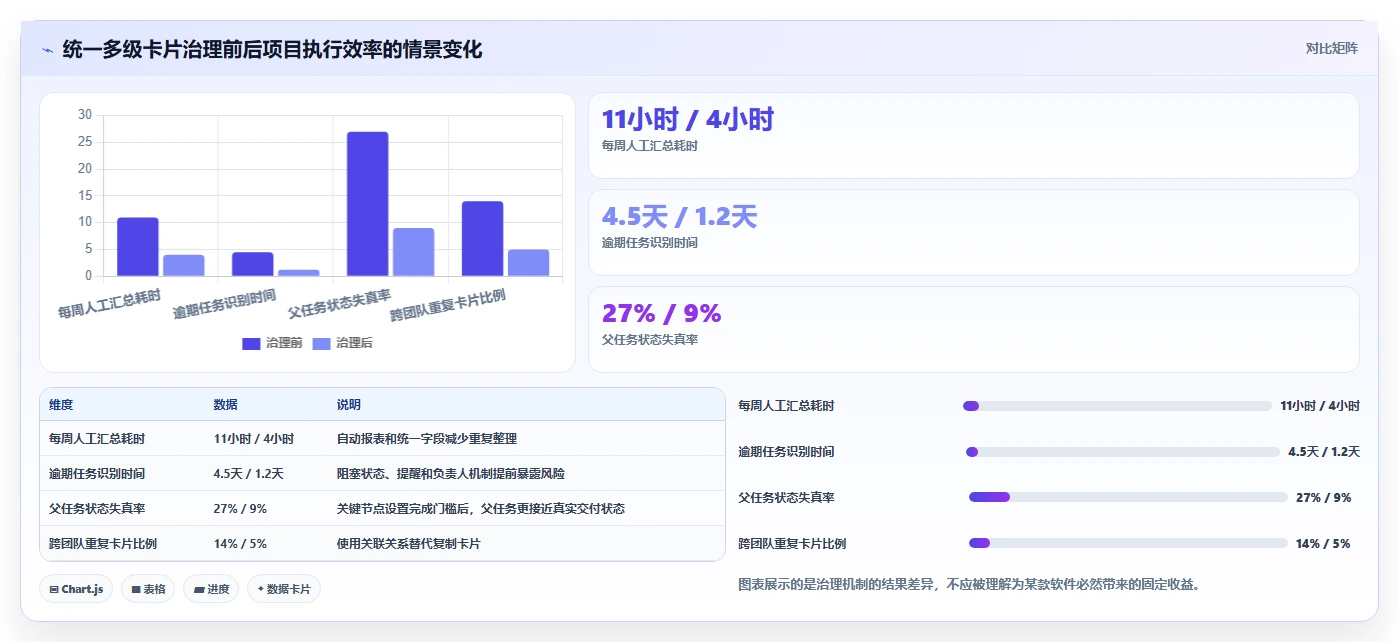Screen dimensions: 1399x642
Task: Click the 27% / 9% data card value
Action: [x=661, y=314]
